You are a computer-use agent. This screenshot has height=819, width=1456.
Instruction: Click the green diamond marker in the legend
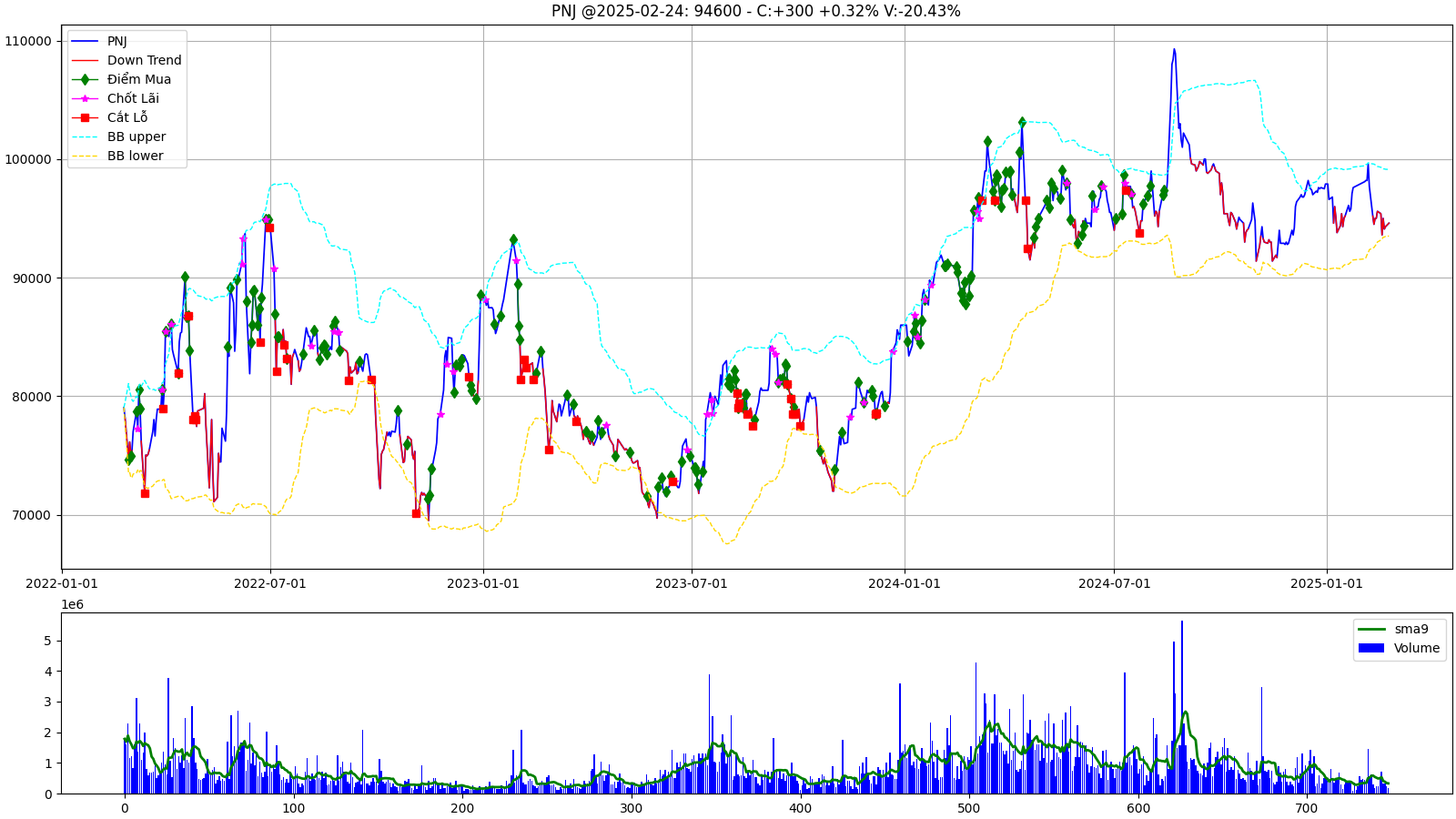click(85, 79)
